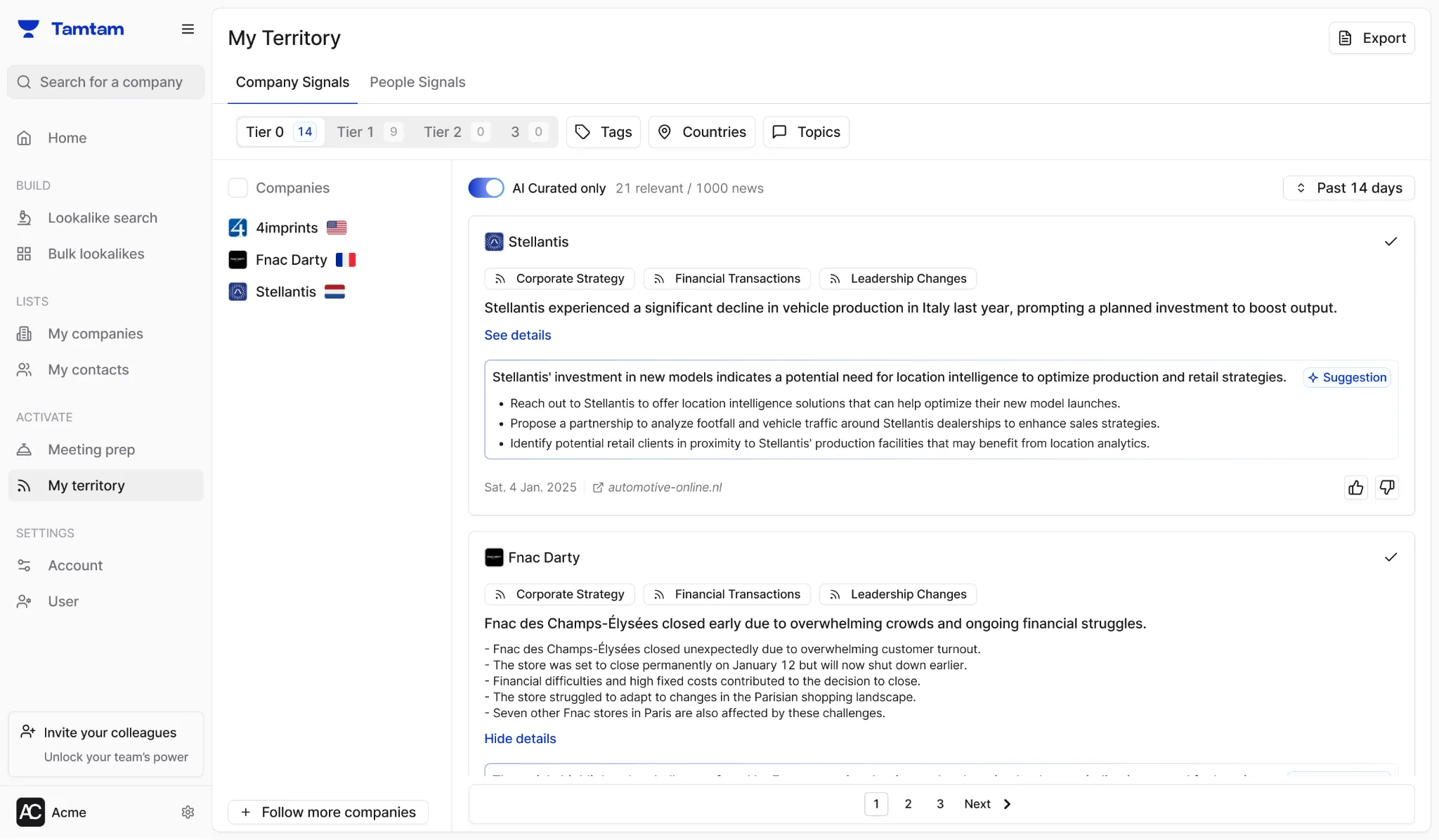1439x840 pixels.
Task: Click thumbs down on Stellantis news
Action: (x=1387, y=487)
